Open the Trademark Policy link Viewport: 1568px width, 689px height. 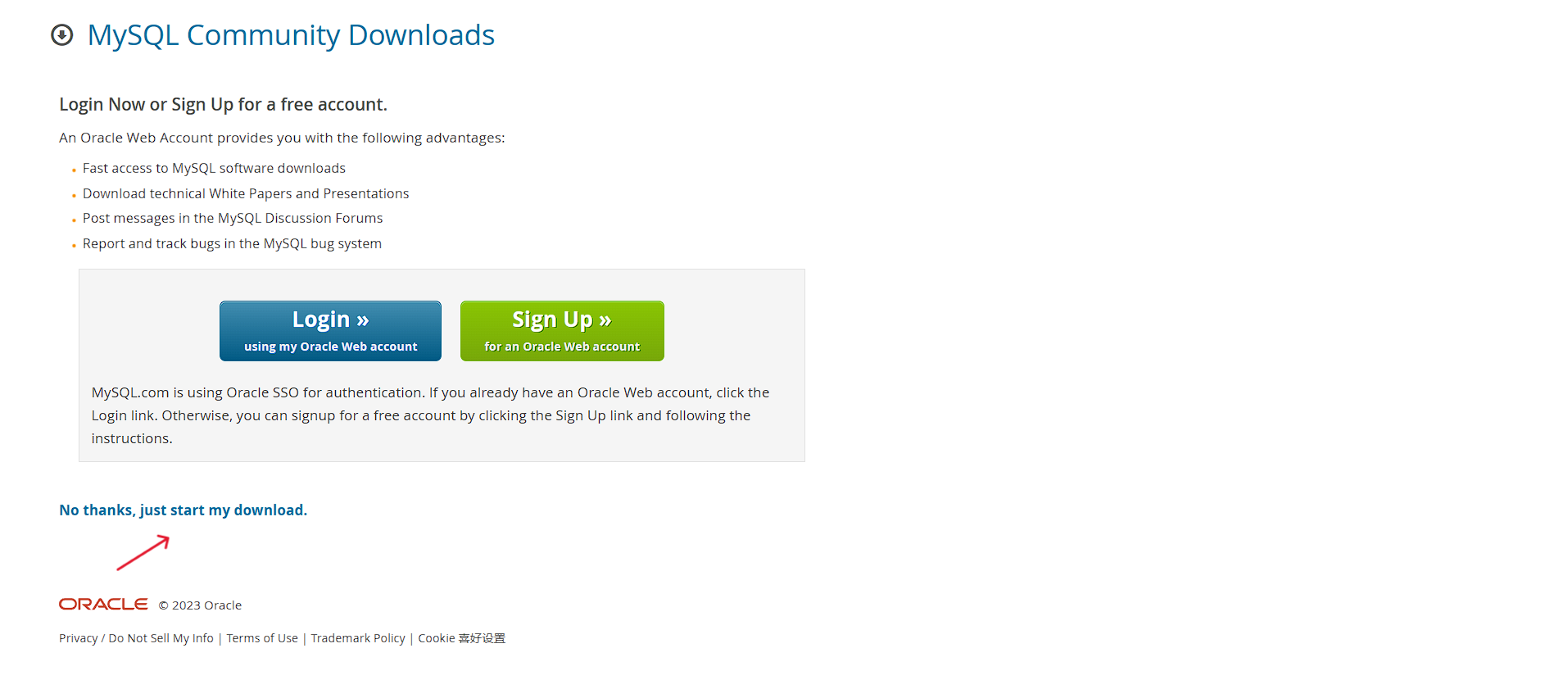coord(358,638)
